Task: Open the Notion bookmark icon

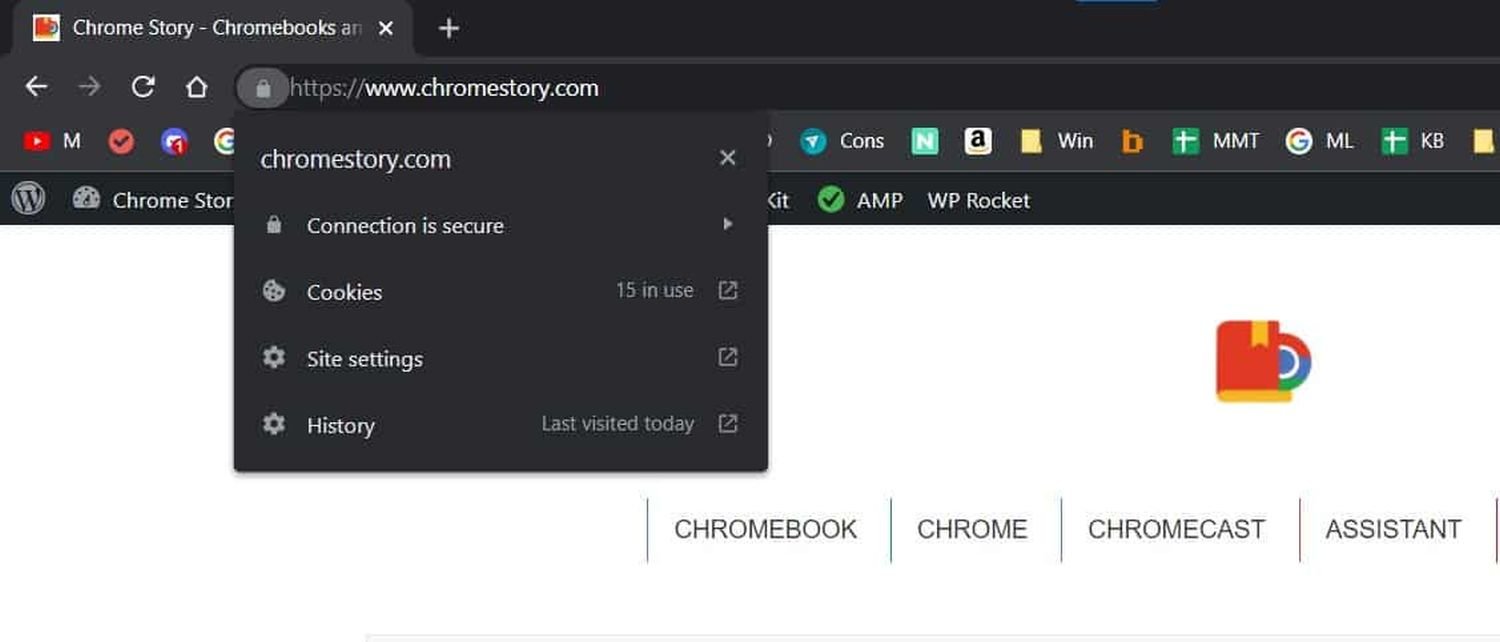Action: (925, 141)
